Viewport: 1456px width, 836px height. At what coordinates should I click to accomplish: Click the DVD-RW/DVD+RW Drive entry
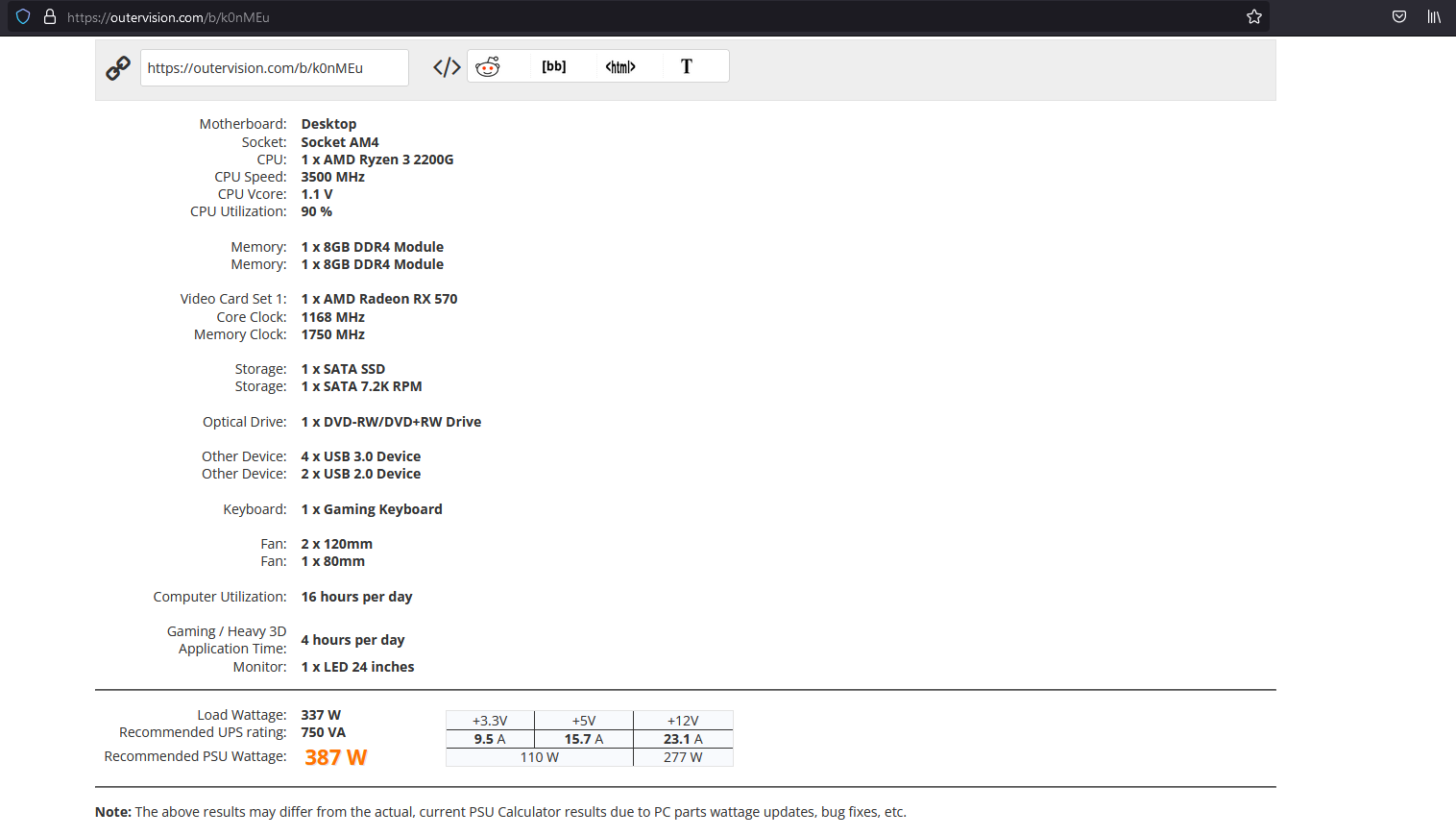pos(391,422)
